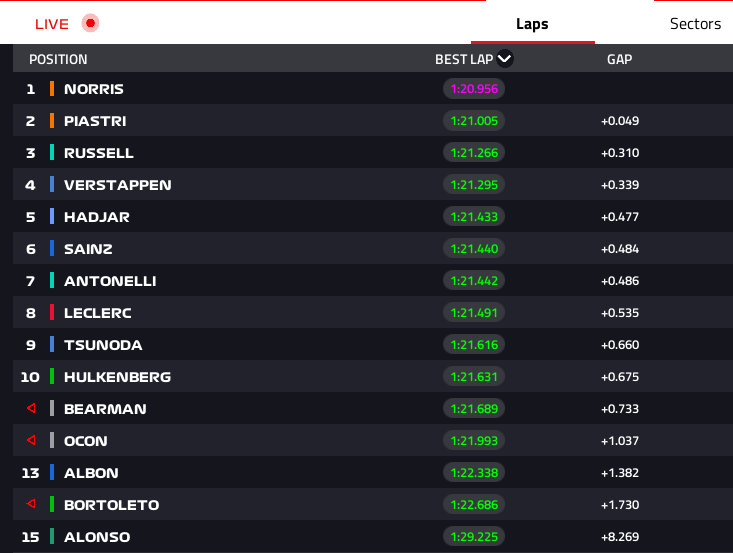The height and width of the screenshot is (553, 733).
Task: Select Norris's purple 1:20.956 lap time
Action: [474, 89]
